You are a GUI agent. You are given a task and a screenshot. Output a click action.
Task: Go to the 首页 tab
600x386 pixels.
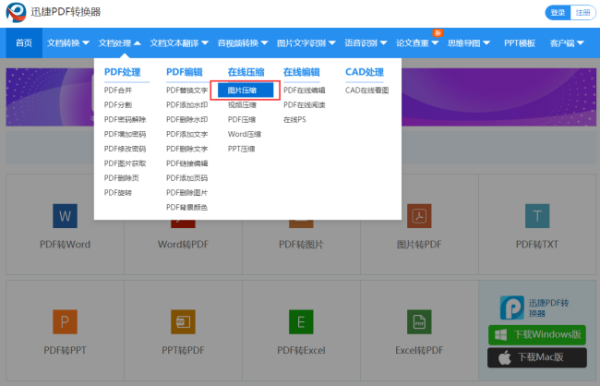click(x=24, y=43)
